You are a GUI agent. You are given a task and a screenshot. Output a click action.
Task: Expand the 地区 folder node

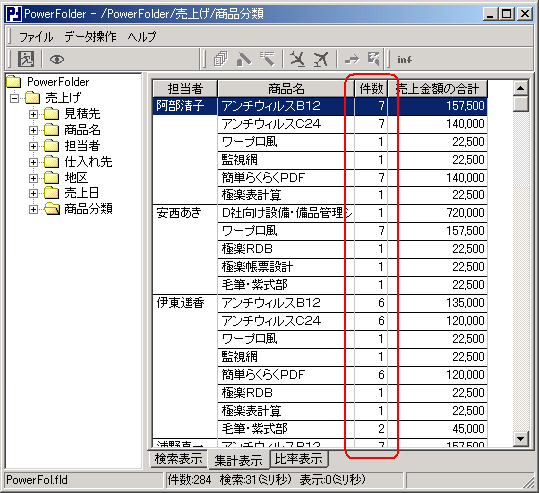pyautogui.click(x=33, y=178)
